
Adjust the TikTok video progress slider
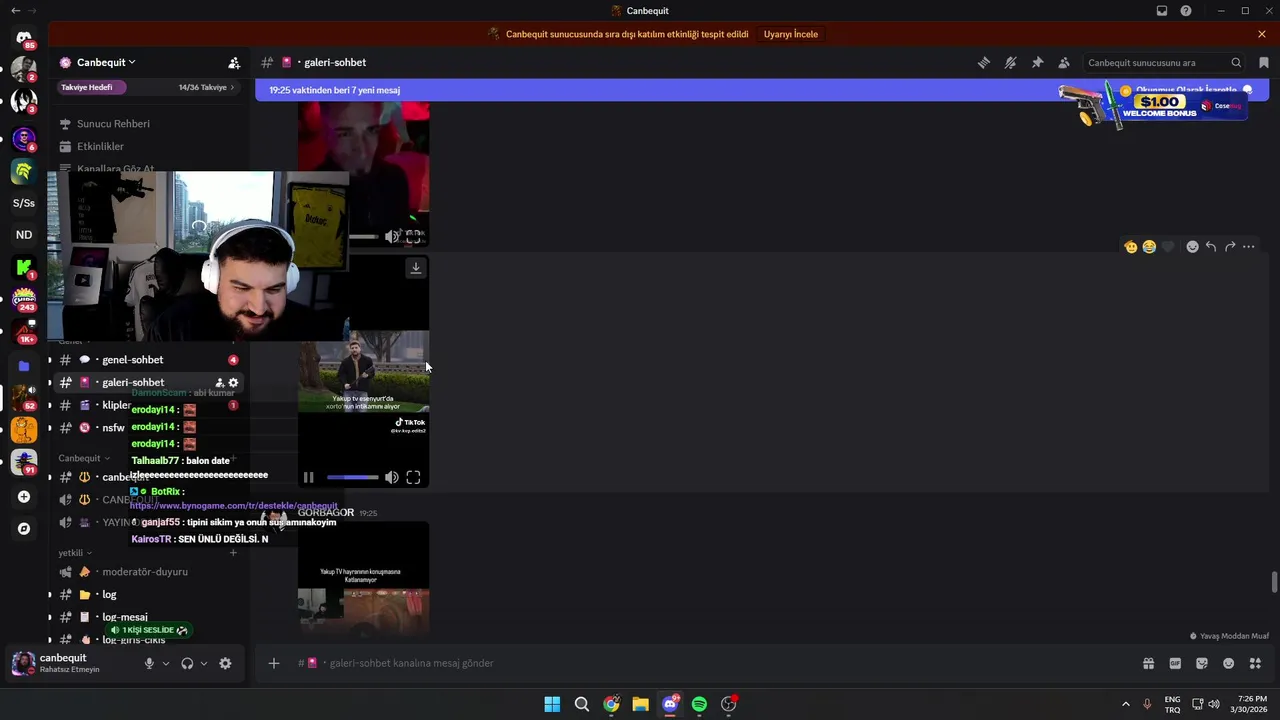tap(352, 478)
